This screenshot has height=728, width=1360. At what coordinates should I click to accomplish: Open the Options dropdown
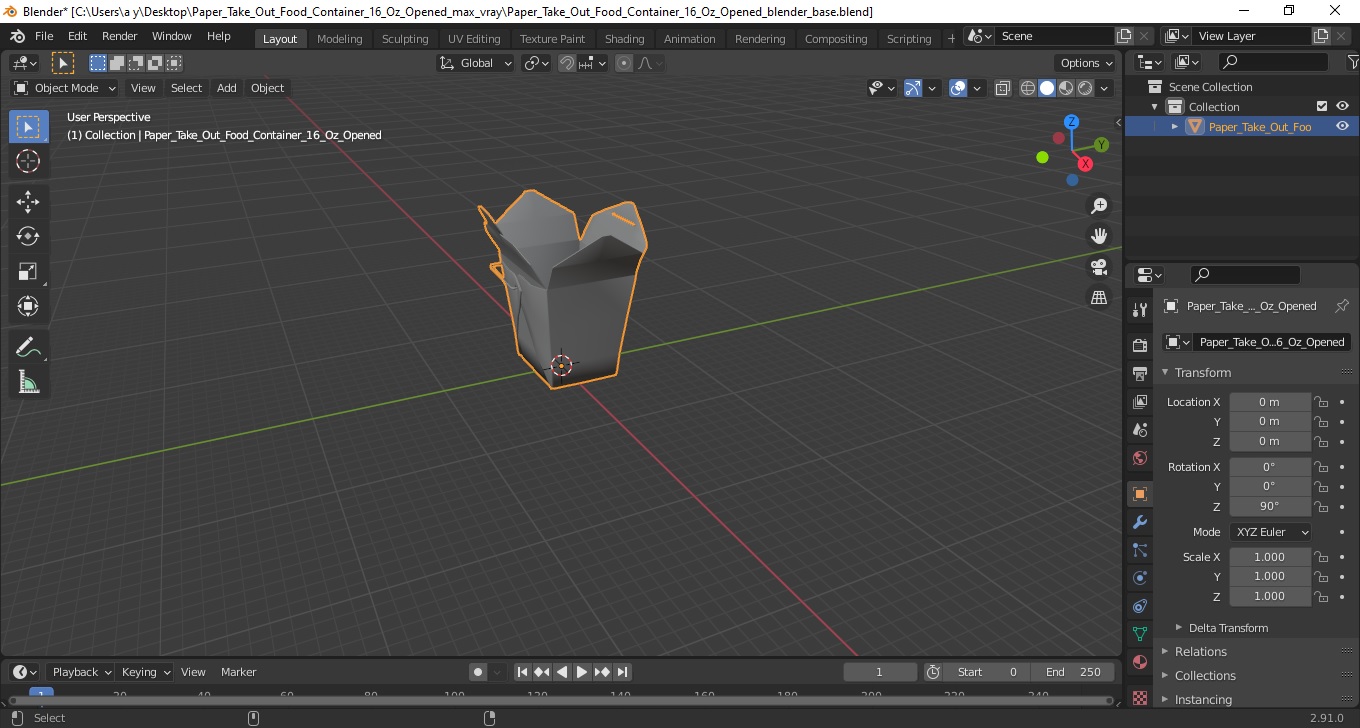pos(1087,63)
